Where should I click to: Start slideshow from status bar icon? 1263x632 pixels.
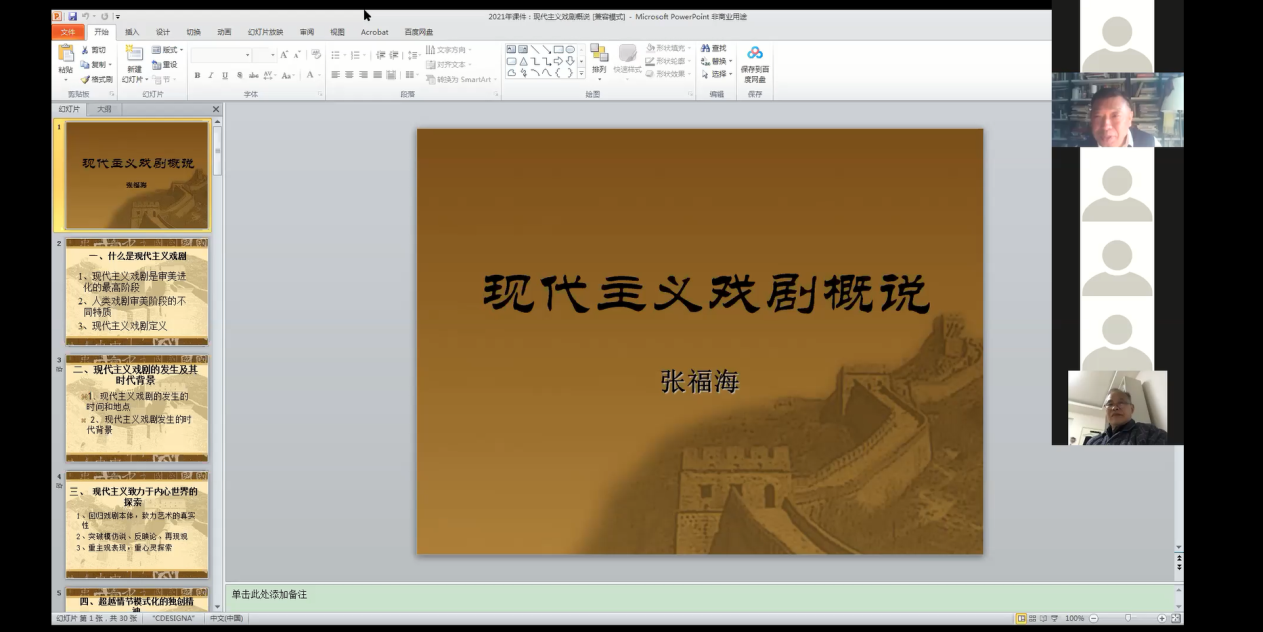1057,619
